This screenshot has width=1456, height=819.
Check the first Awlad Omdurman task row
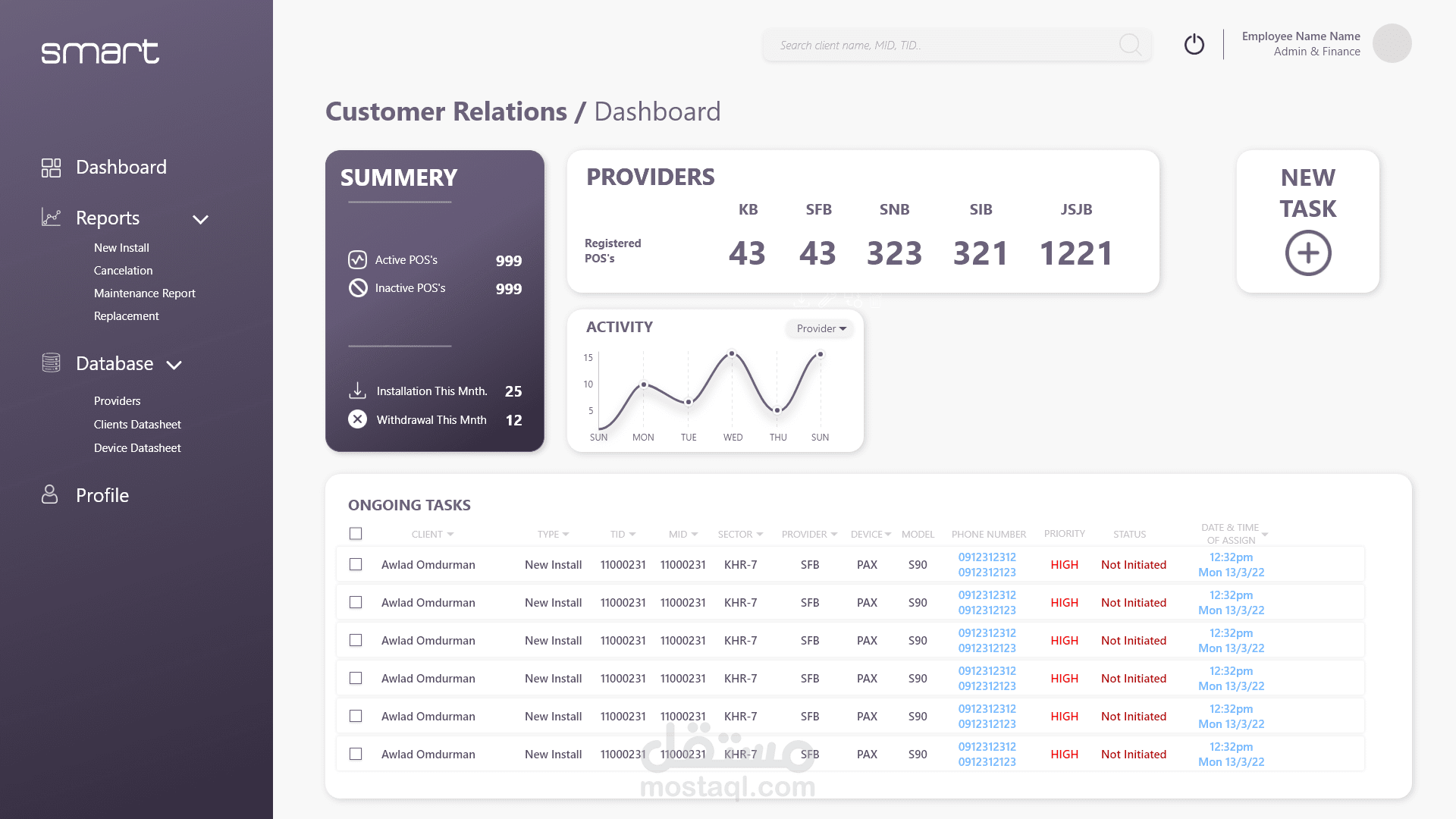pos(356,564)
